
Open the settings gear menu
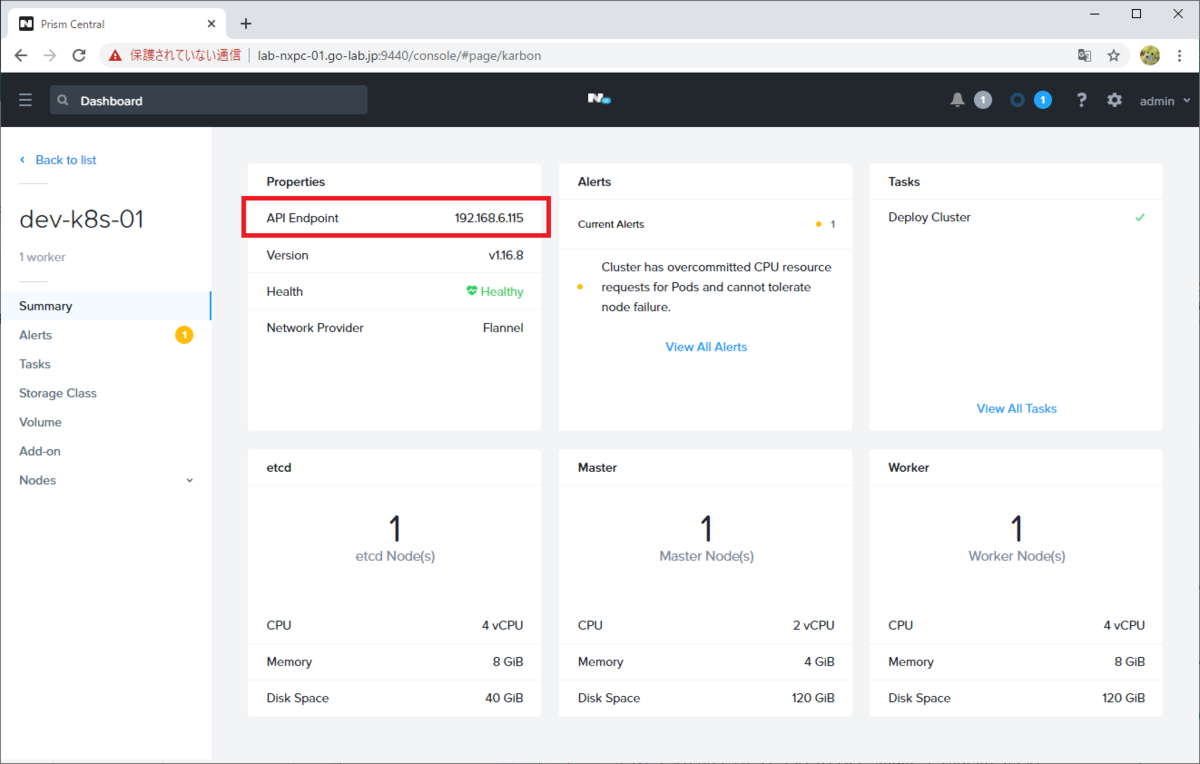click(1115, 100)
